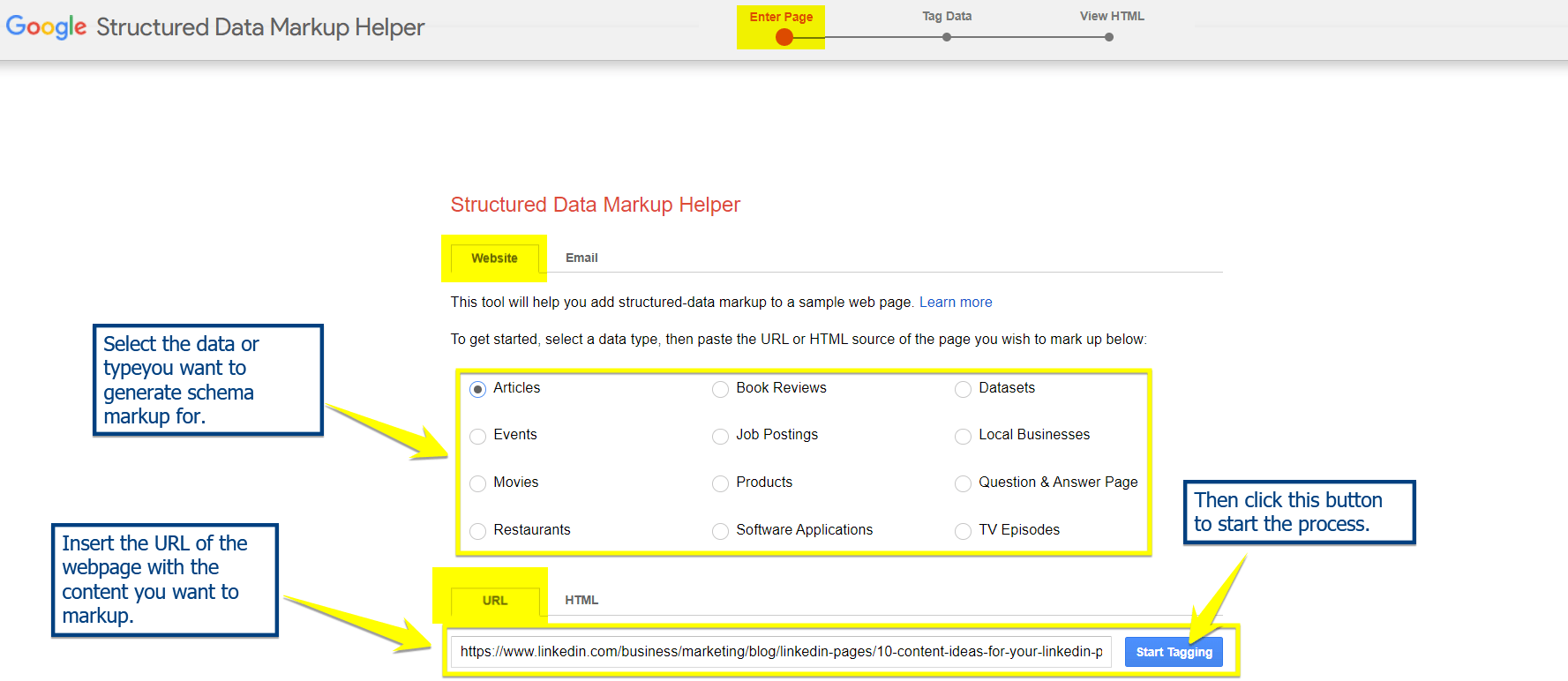Choose the Datasets radio button
The height and width of the screenshot is (681, 1568).
tap(963, 389)
